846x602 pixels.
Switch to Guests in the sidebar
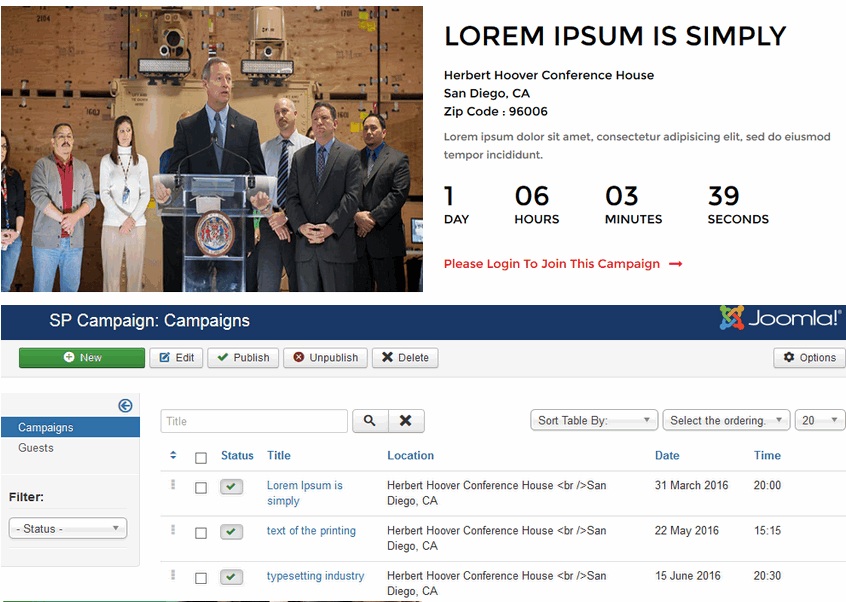tap(36, 448)
